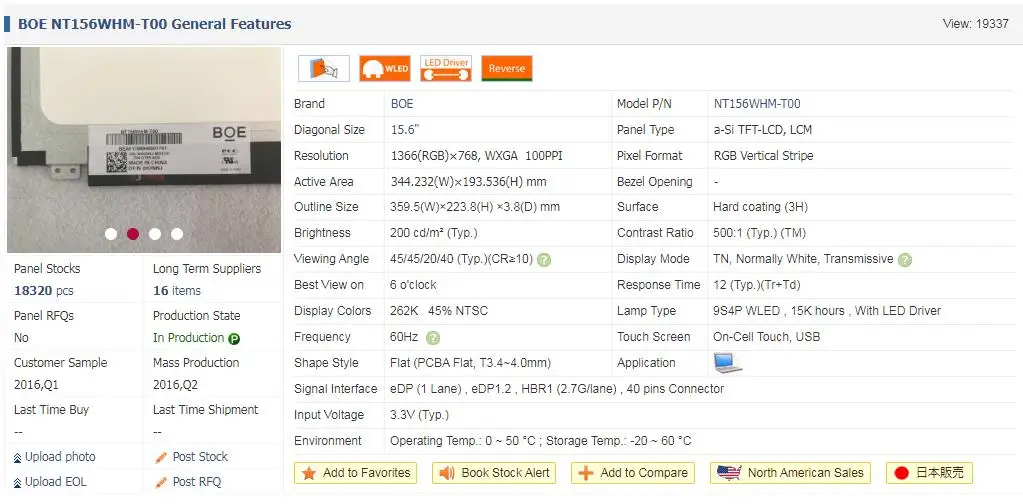The height and width of the screenshot is (504, 1023).
Task: Click Best View on 6 o'clock value
Action: (x=414, y=285)
